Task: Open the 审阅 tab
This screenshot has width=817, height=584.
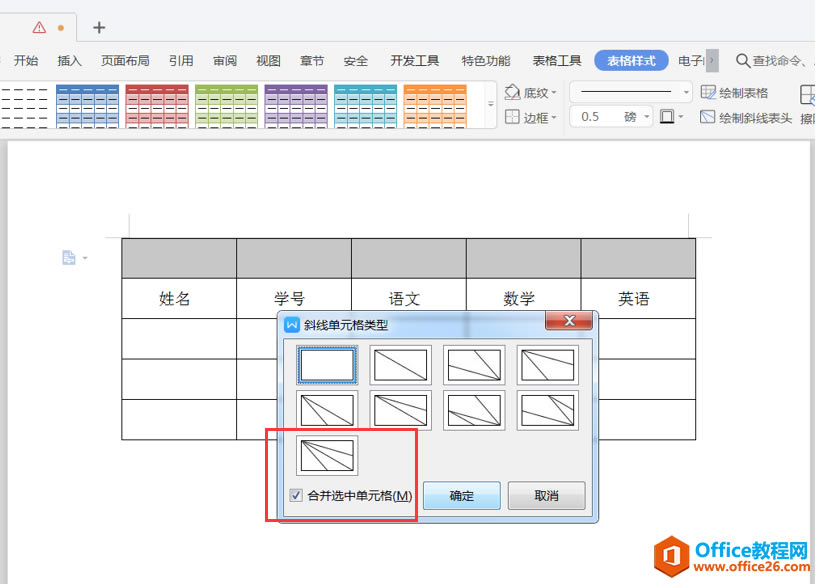Action: coord(225,60)
